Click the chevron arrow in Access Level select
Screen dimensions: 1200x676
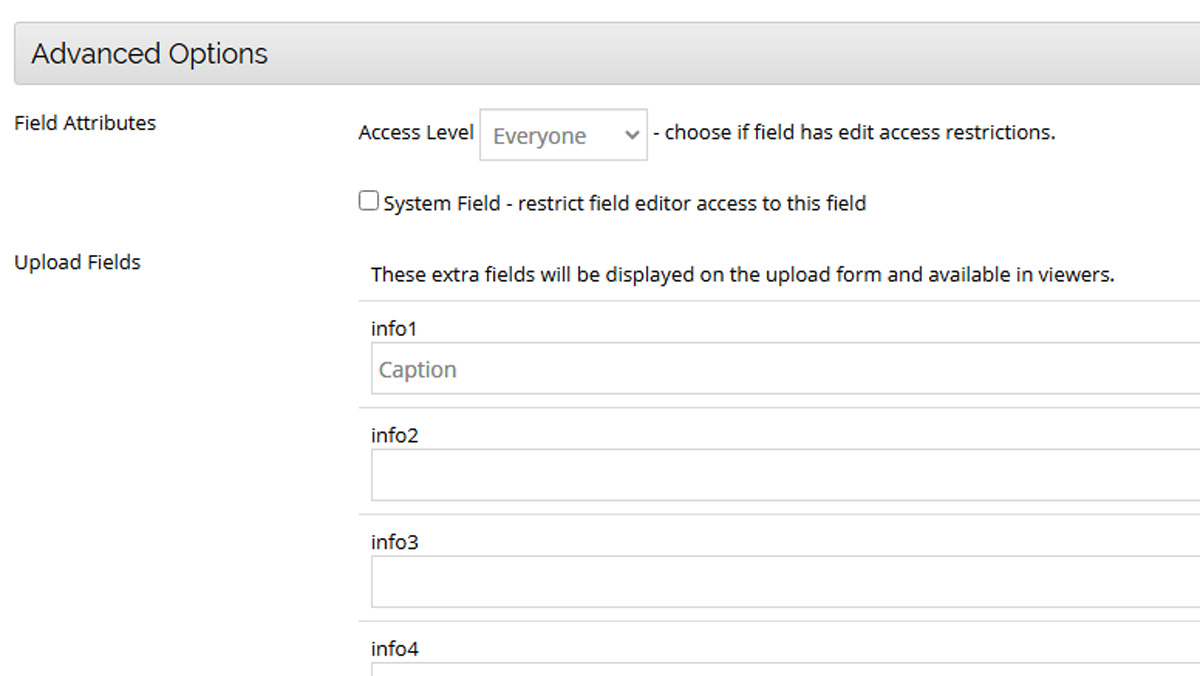click(x=631, y=135)
